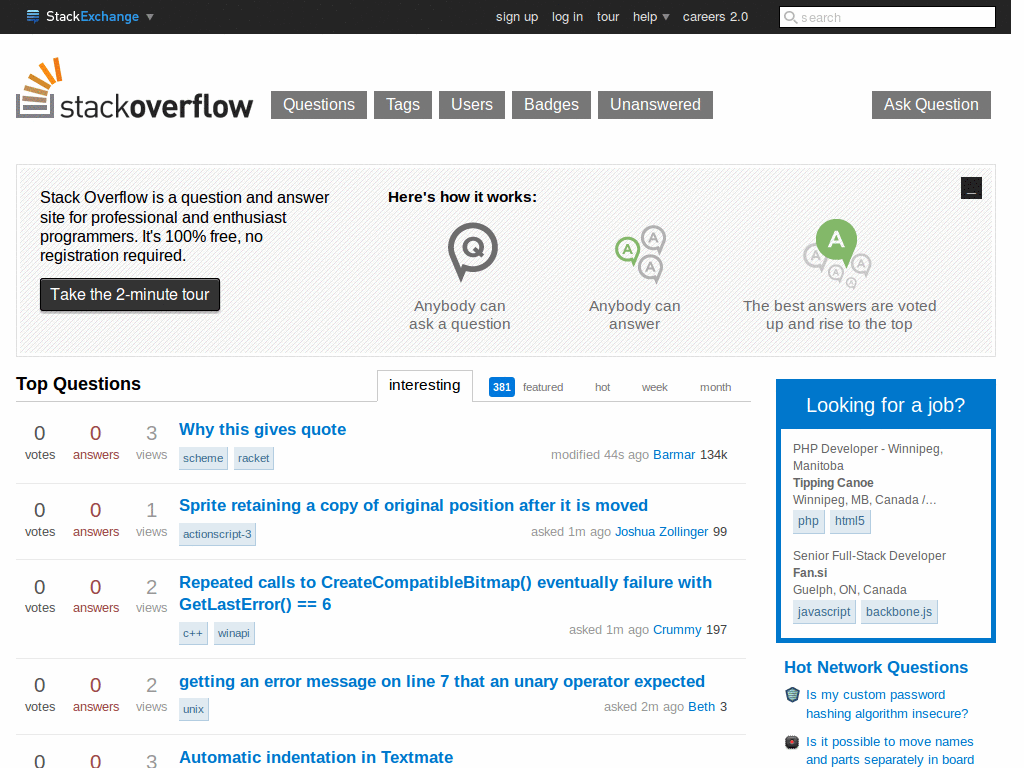
Task: Click the site icon beside 'move names' question
Action: (x=791, y=742)
